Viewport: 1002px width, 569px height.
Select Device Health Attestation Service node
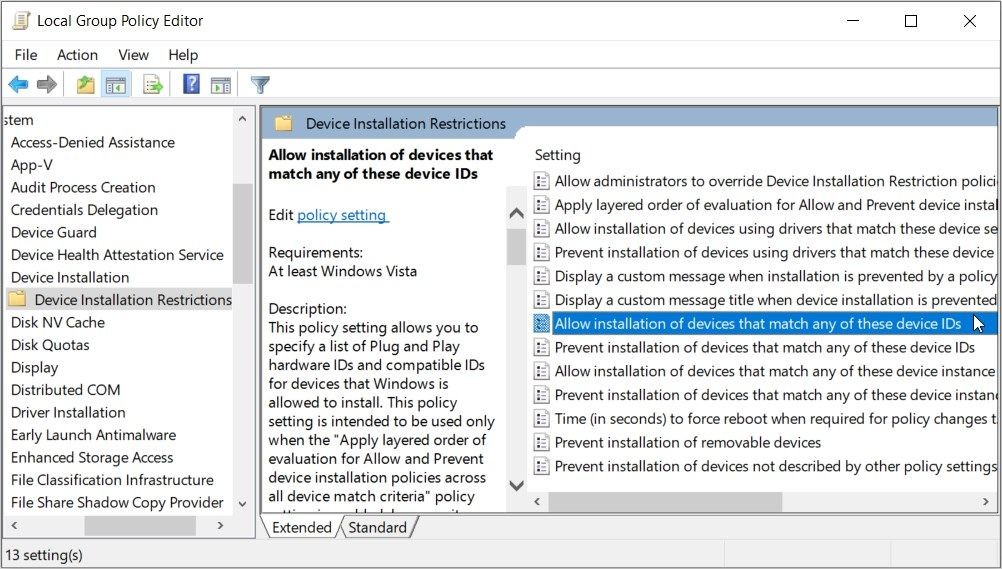[x=117, y=254]
